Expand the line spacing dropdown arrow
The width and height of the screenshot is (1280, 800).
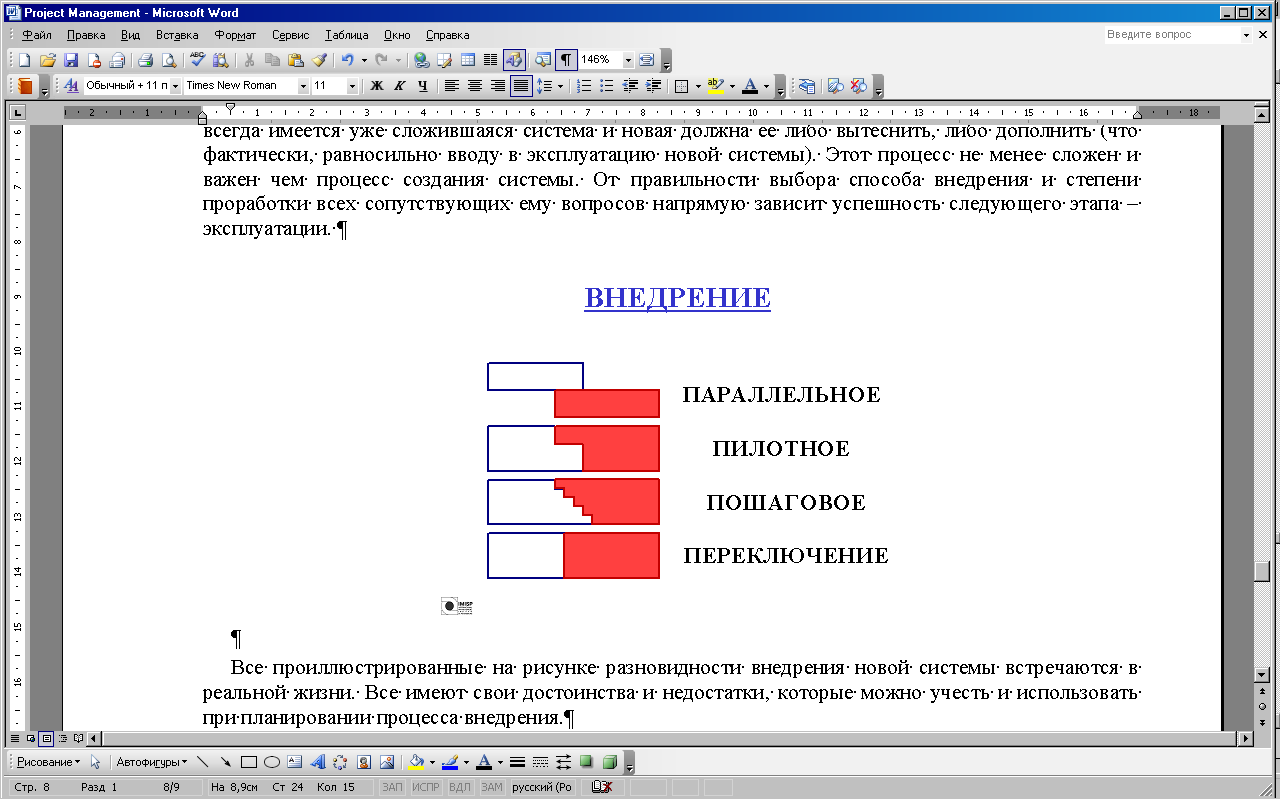pos(561,86)
